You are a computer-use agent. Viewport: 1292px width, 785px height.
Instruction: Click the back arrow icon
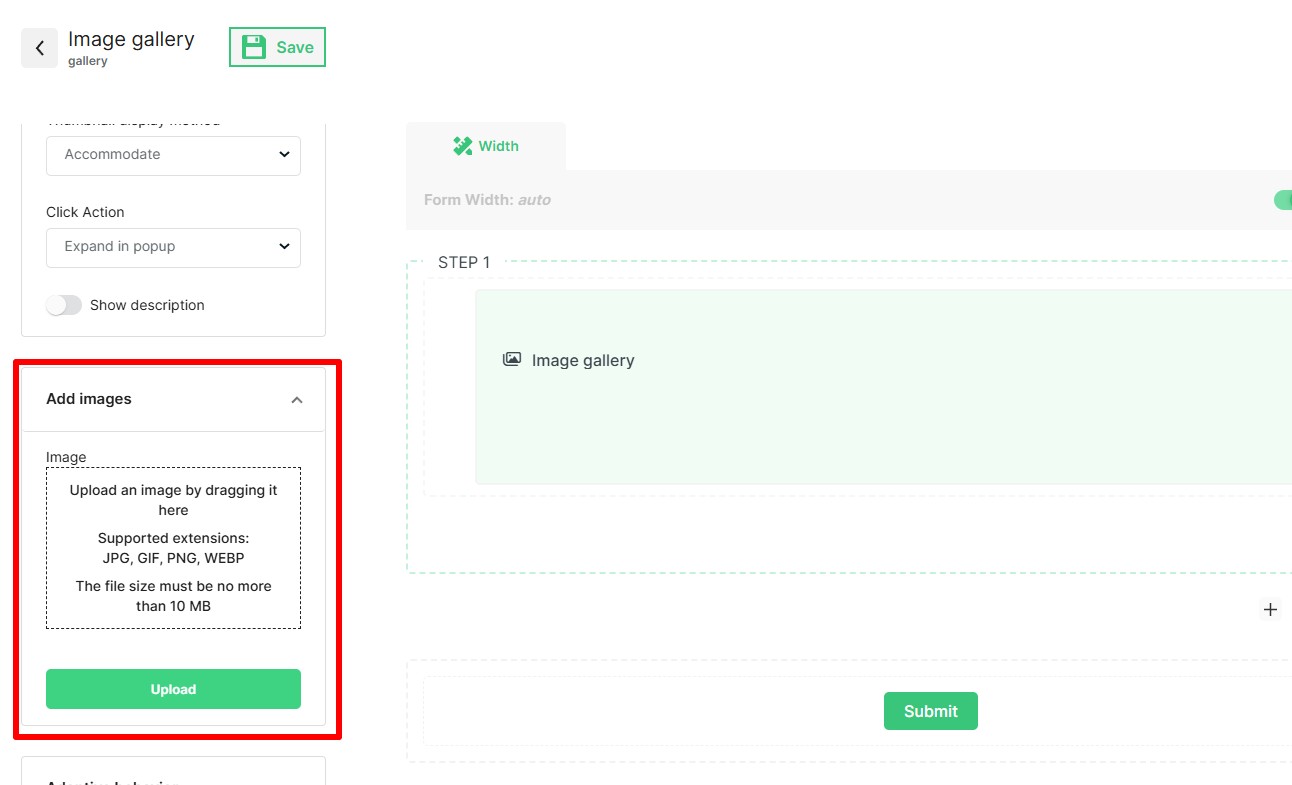39,48
